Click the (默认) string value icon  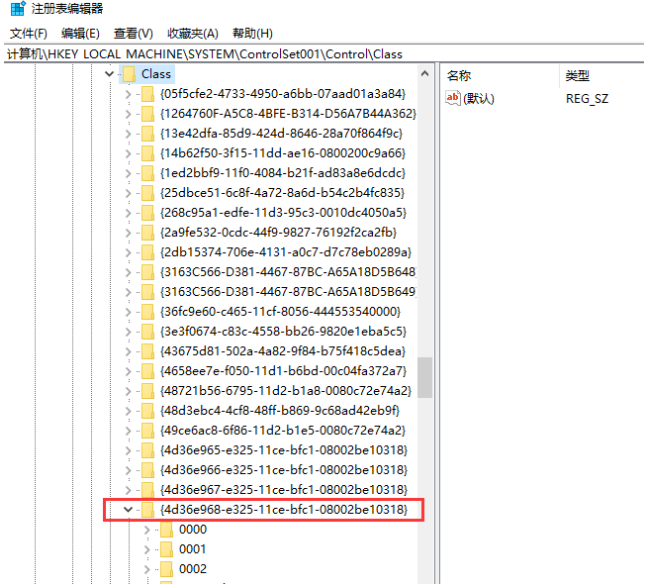coord(453,98)
